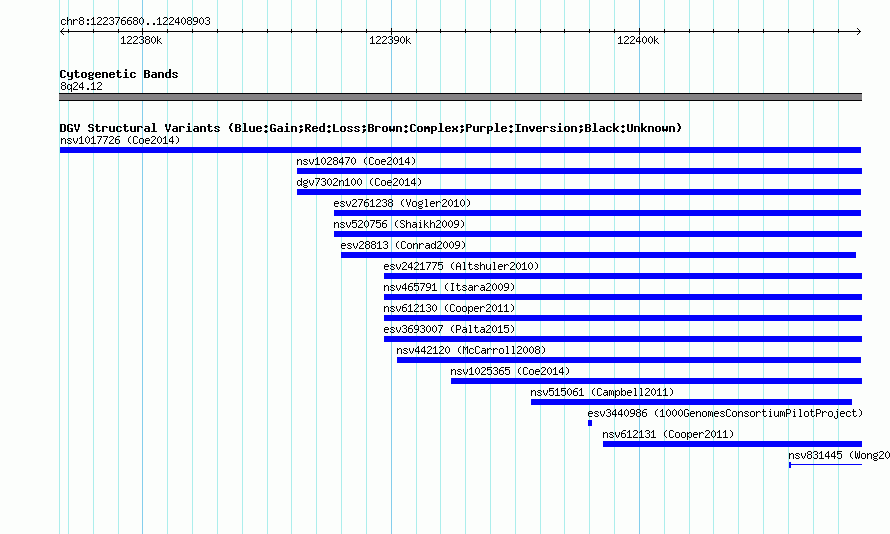Click the nsv1028470 blue variant bar
The width and height of the screenshot is (890, 534).
click(579, 171)
